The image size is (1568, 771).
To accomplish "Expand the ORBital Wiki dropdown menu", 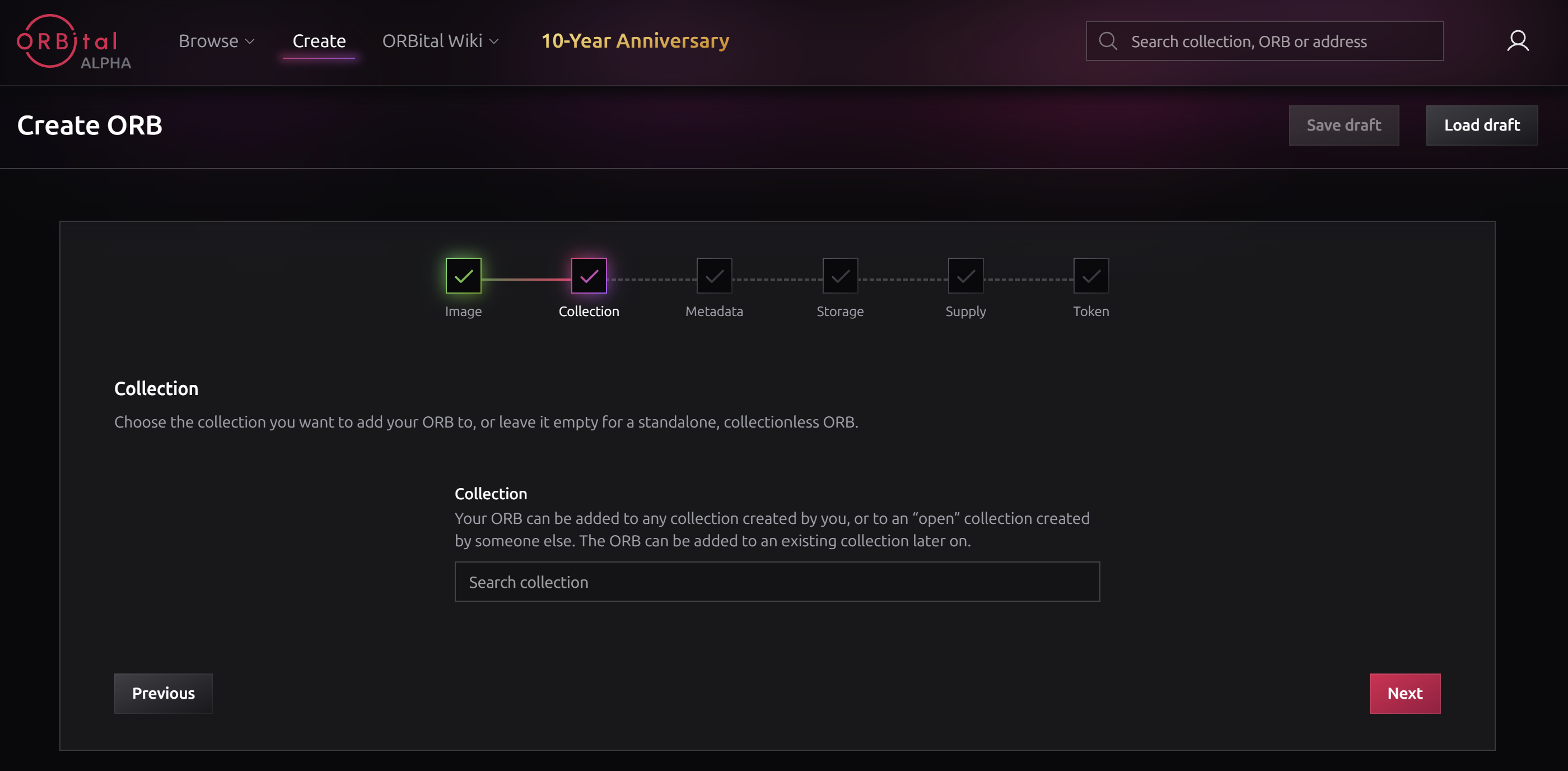I will (441, 41).
